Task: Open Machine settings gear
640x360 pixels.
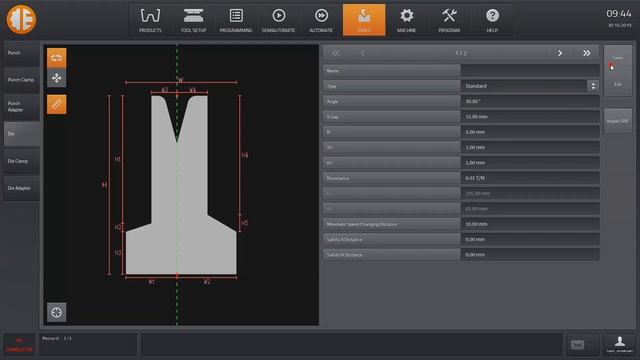Action: 407,20
